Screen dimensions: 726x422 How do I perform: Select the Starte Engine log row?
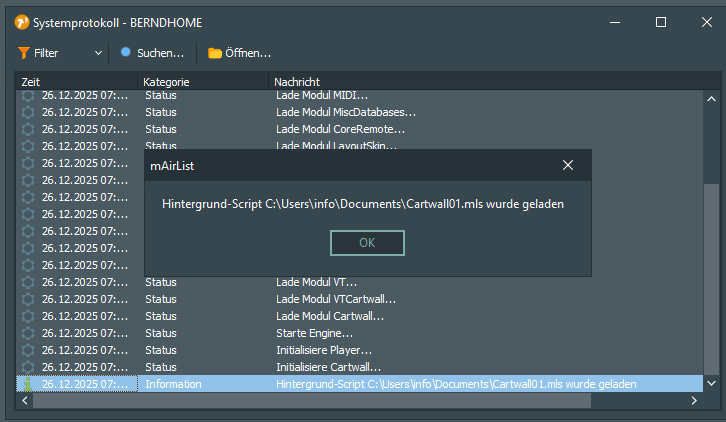tap(314, 333)
